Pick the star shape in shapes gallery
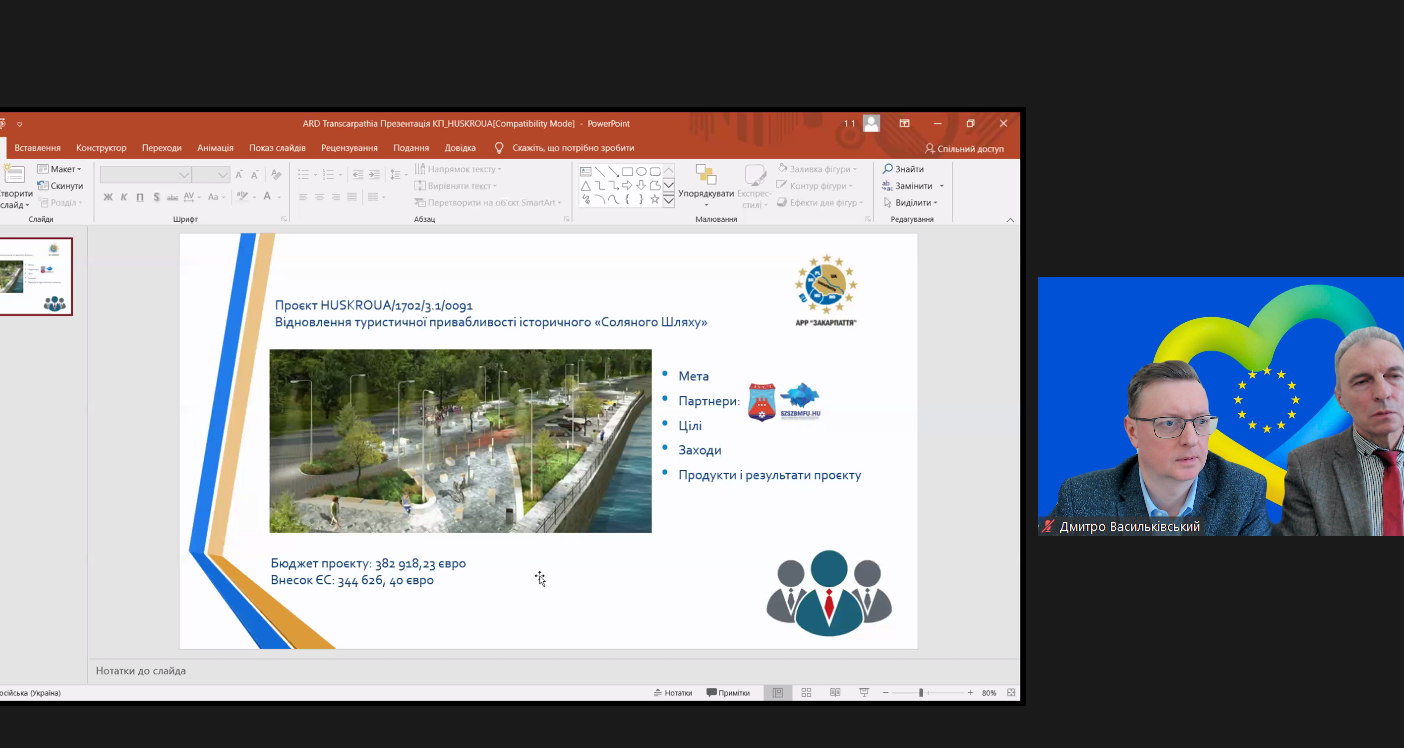 [x=655, y=199]
